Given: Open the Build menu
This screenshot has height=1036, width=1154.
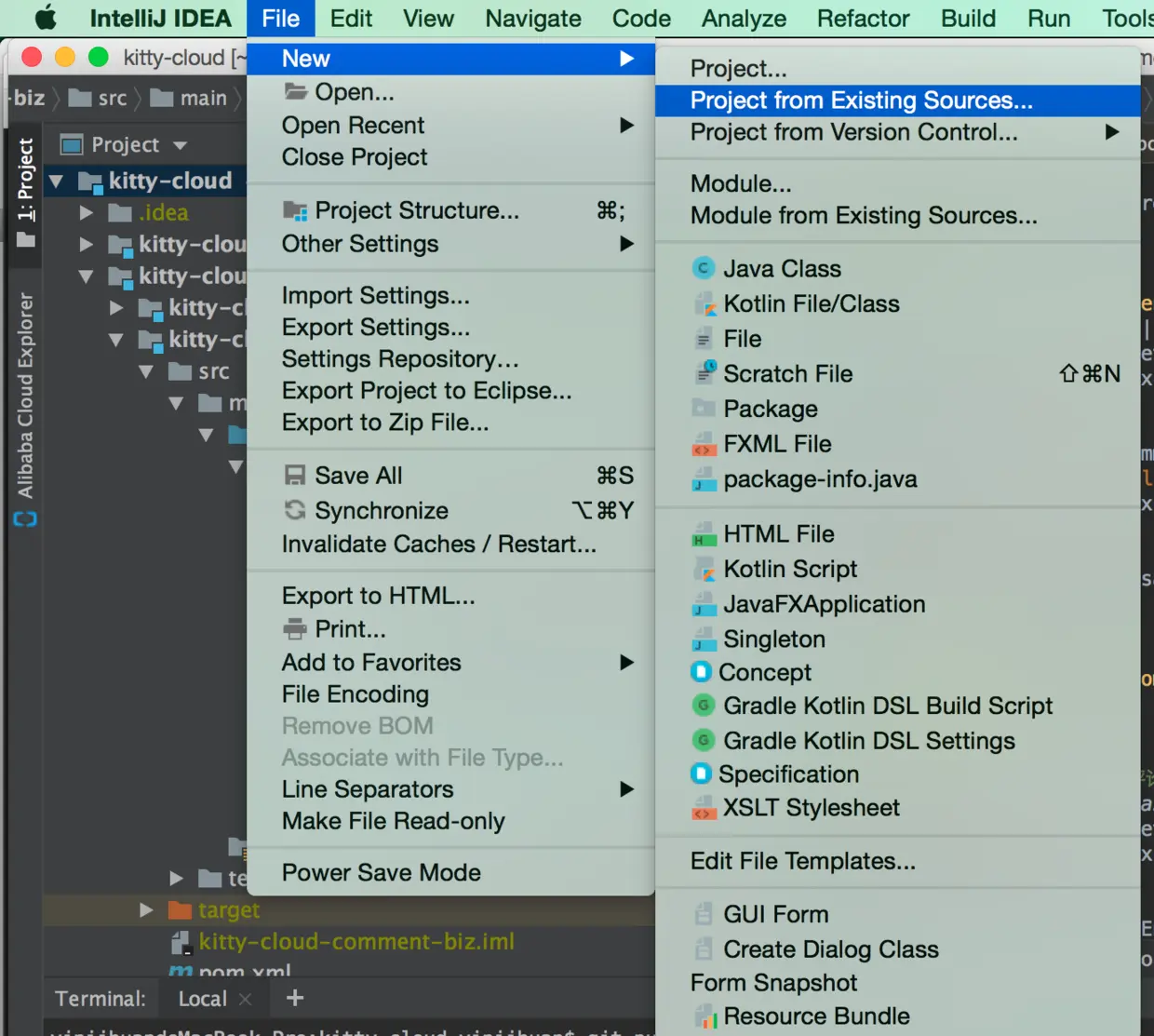Looking at the screenshot, I should 968,18.
